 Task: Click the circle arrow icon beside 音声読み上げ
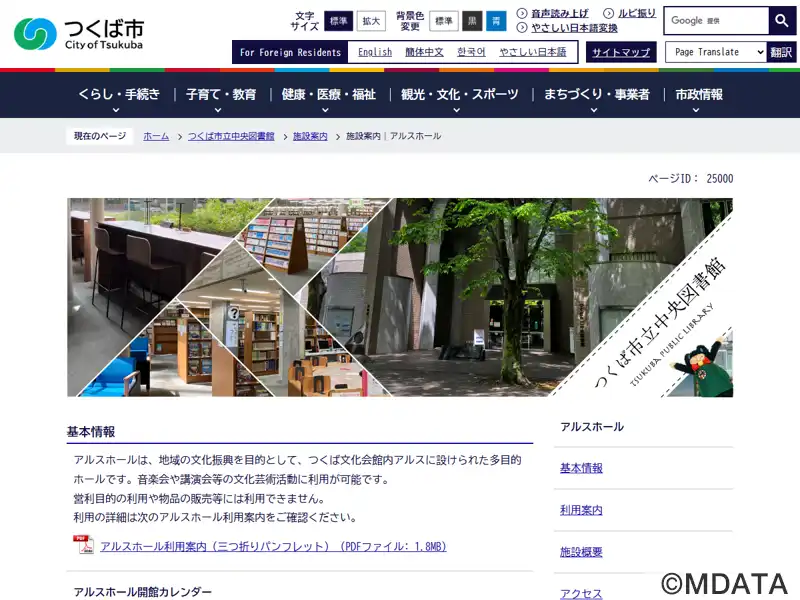coord(521,13)
